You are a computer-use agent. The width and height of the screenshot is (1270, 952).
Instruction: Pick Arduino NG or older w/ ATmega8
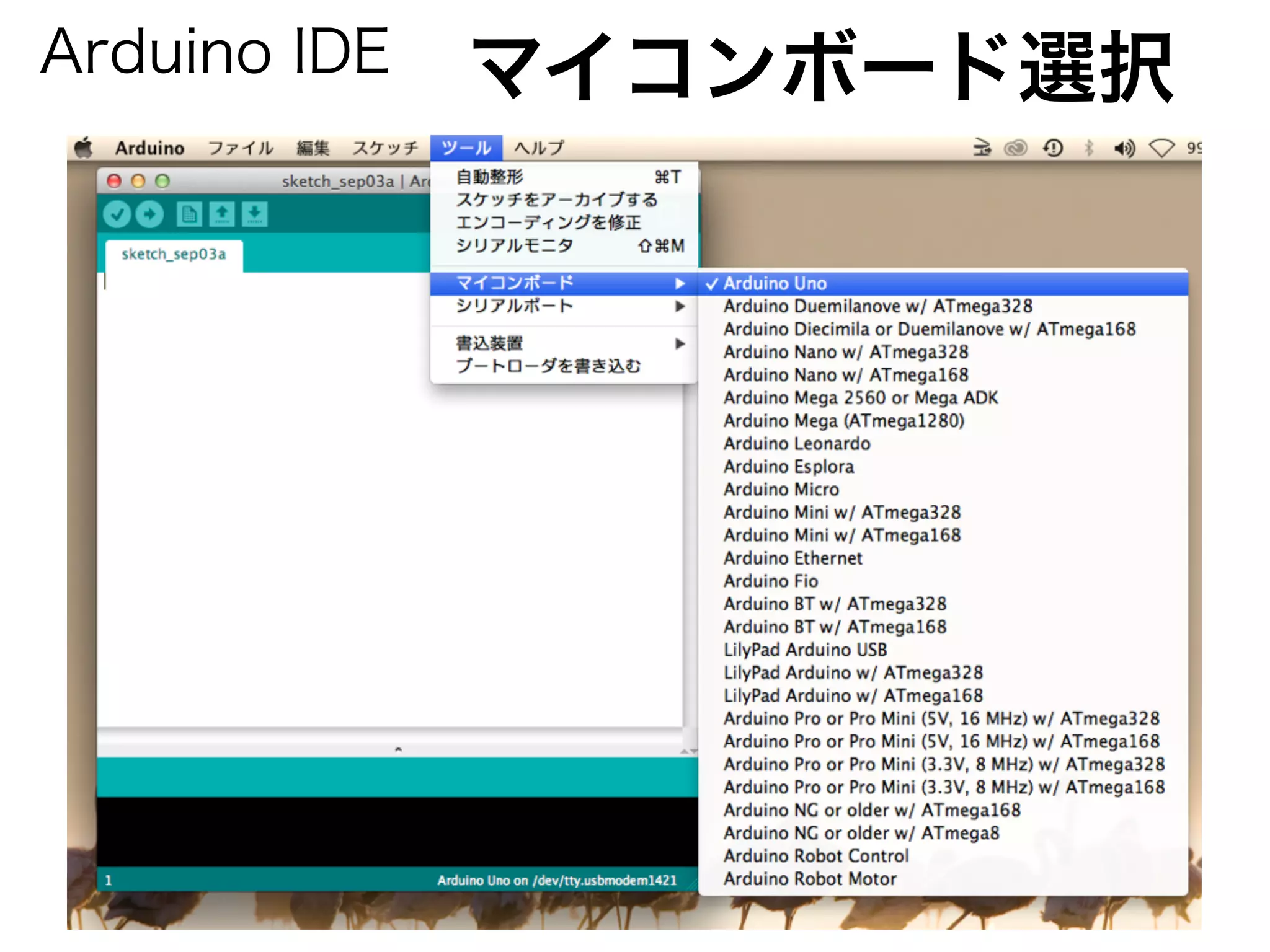click(x=943, y=834)
